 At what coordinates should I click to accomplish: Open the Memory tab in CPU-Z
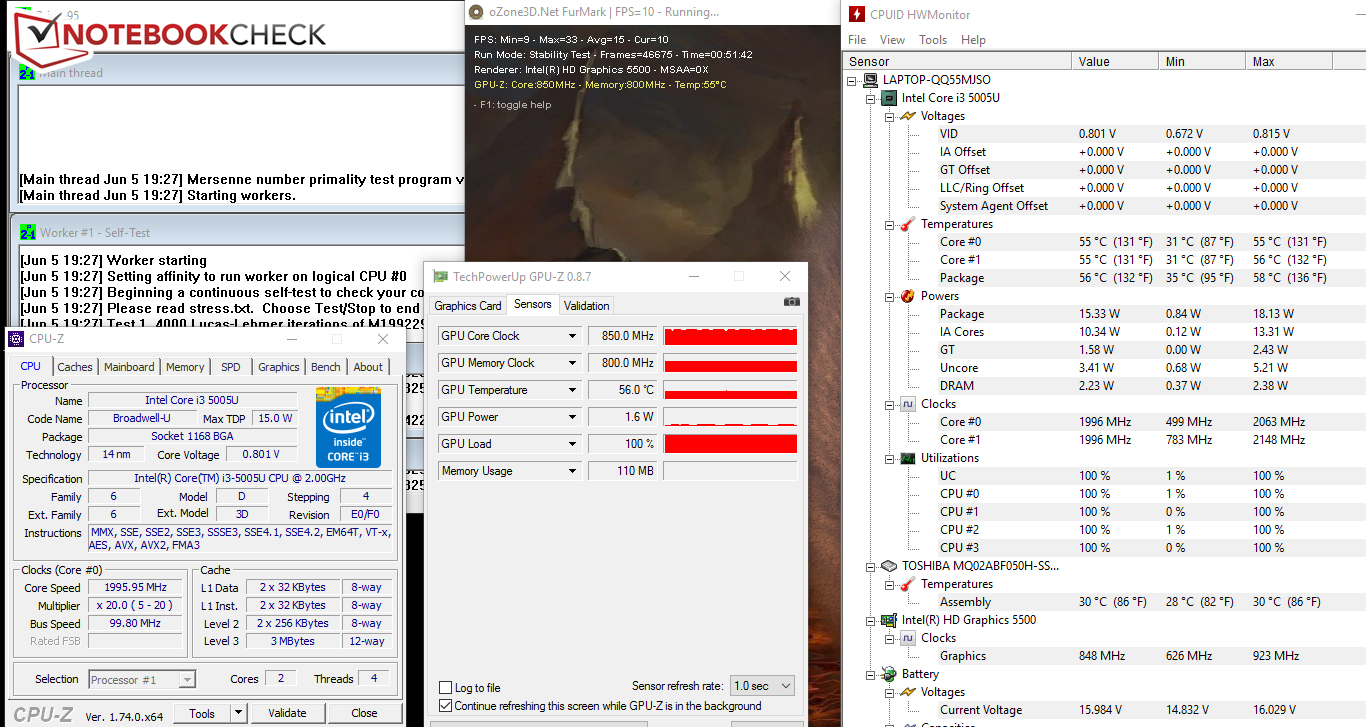point(185,367)
